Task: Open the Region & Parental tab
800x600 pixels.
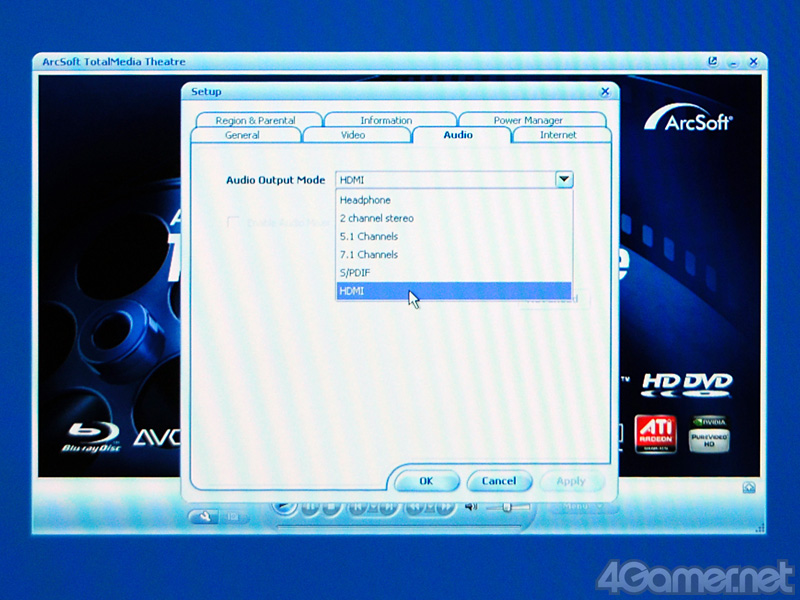Action: pyautogui.click(x=256, y=121)
